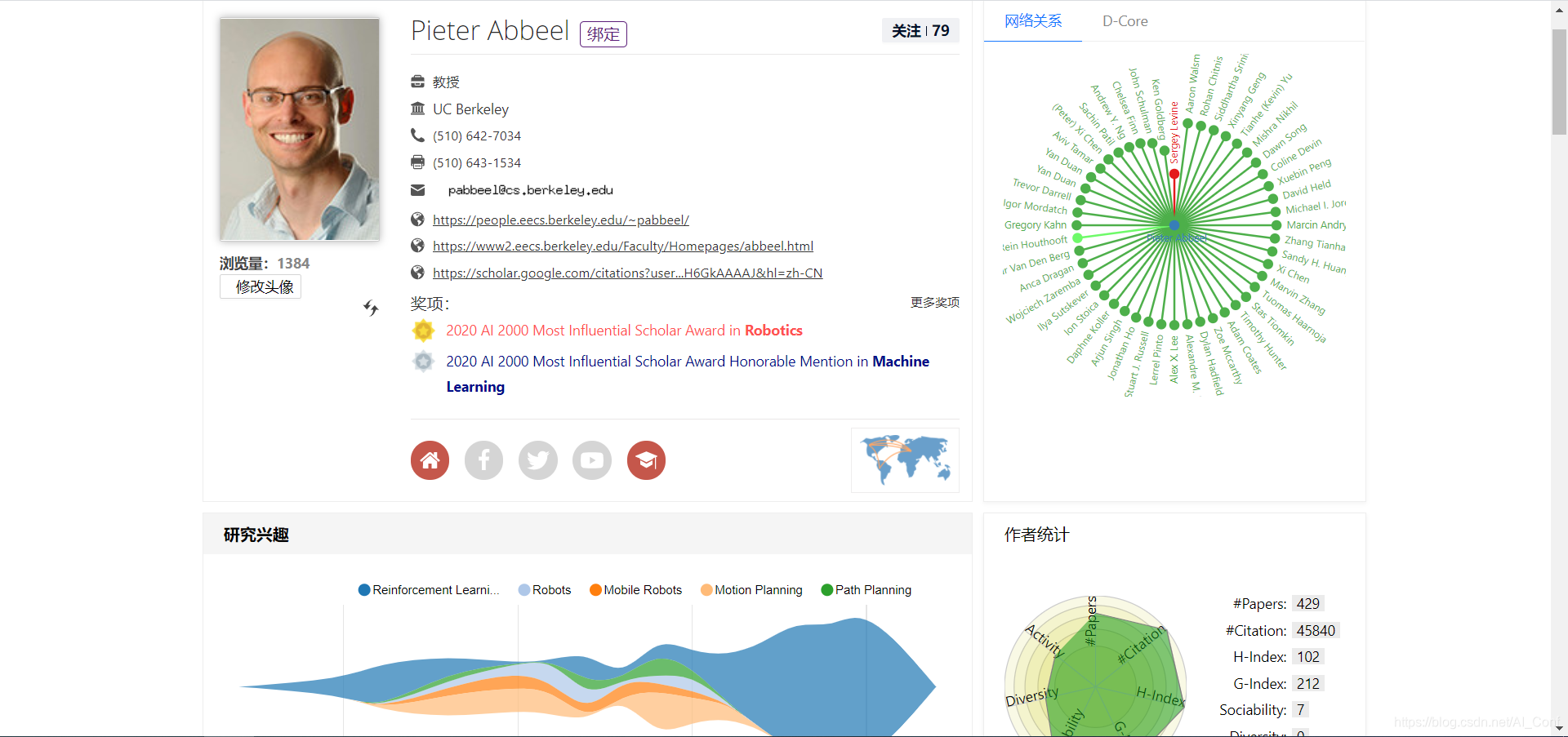Open the red homepage circle icon
Viewport: 1568px width, 737px height.
click(430, 460)
